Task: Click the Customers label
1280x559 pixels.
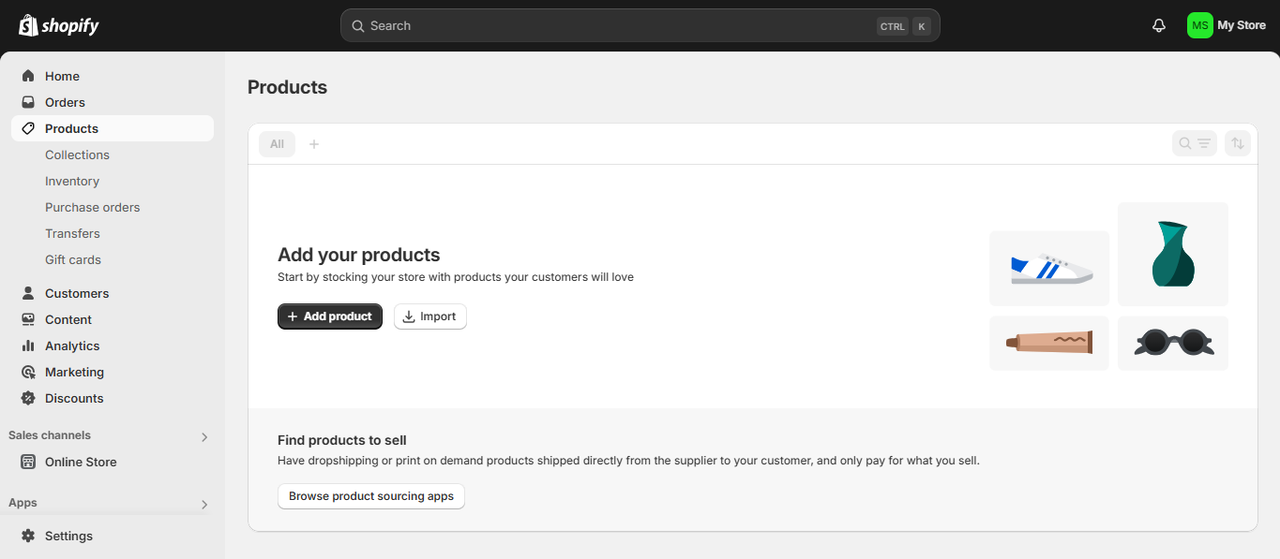Action: [x=77, y=293]
